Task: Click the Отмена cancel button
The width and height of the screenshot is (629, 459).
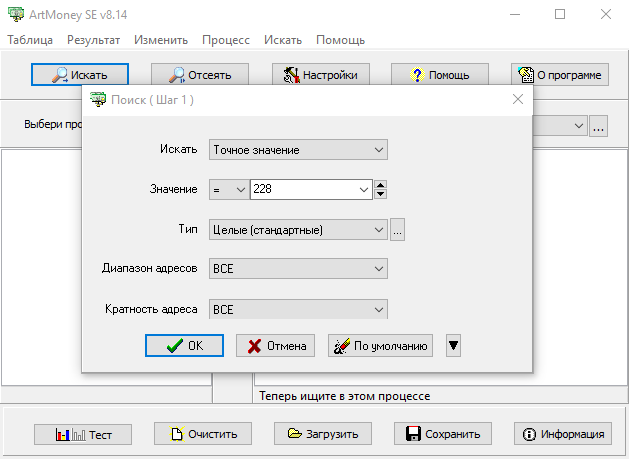Action: tap(275, 345)
